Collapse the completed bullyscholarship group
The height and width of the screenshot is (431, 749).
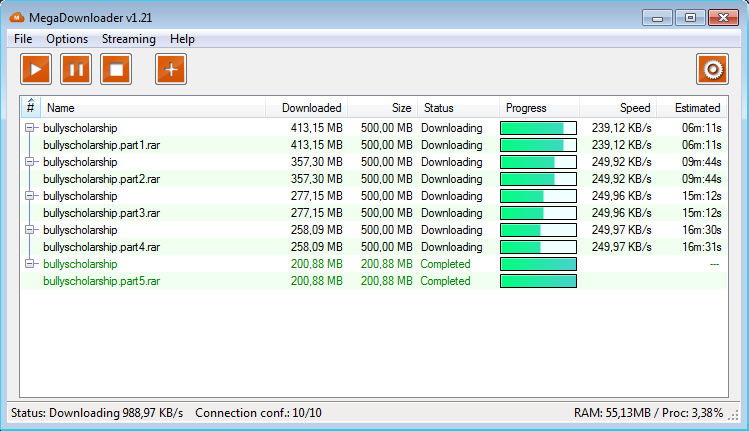30,263
